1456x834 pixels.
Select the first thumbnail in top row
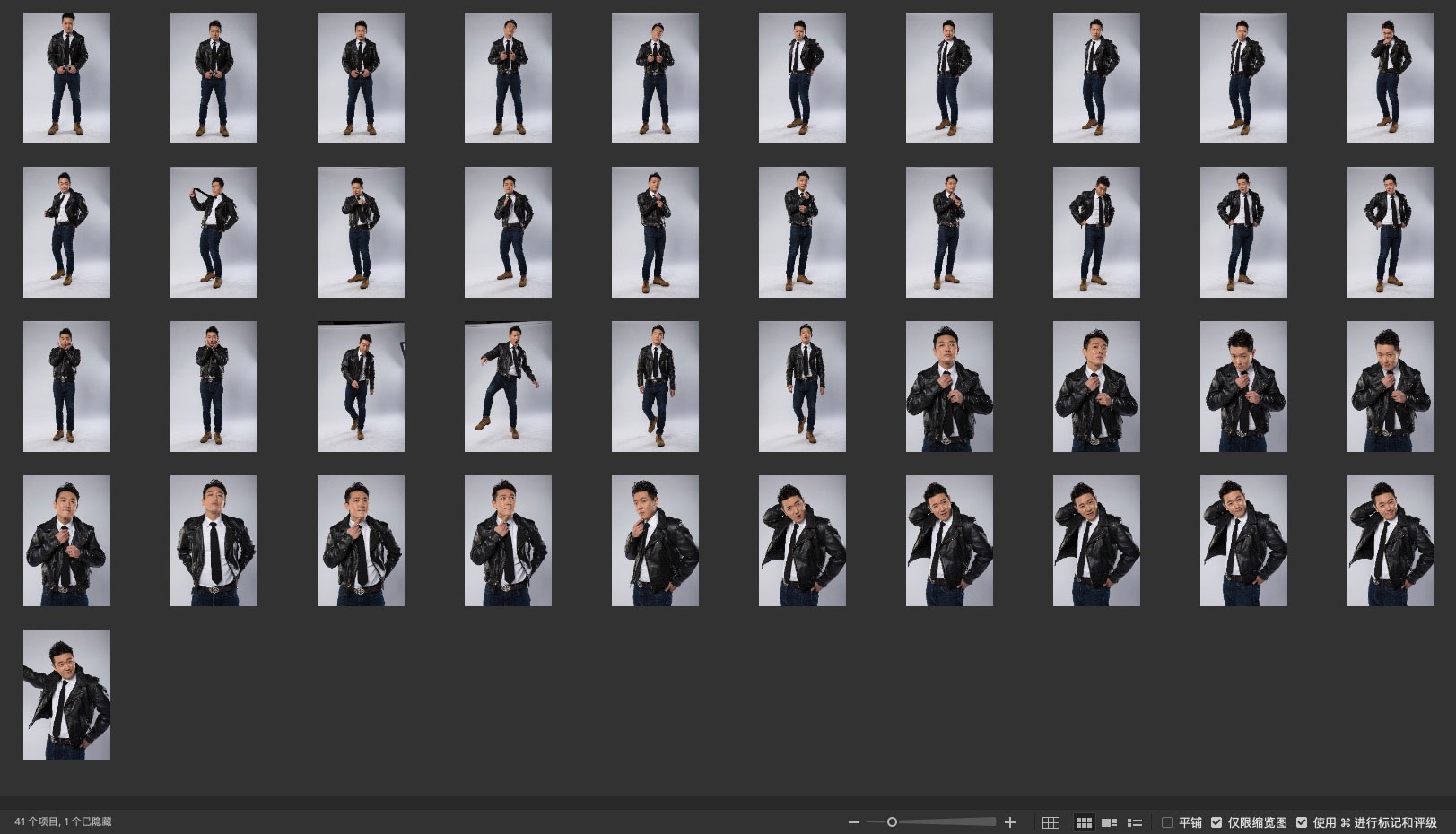(66, 78)
